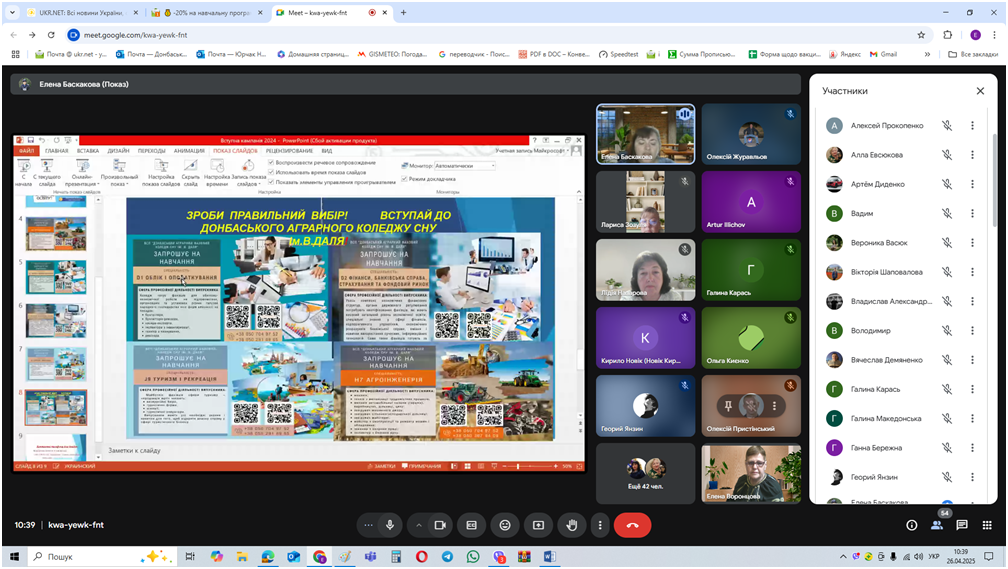
Task: Reload the Meet page
Action: pos(51,35)
